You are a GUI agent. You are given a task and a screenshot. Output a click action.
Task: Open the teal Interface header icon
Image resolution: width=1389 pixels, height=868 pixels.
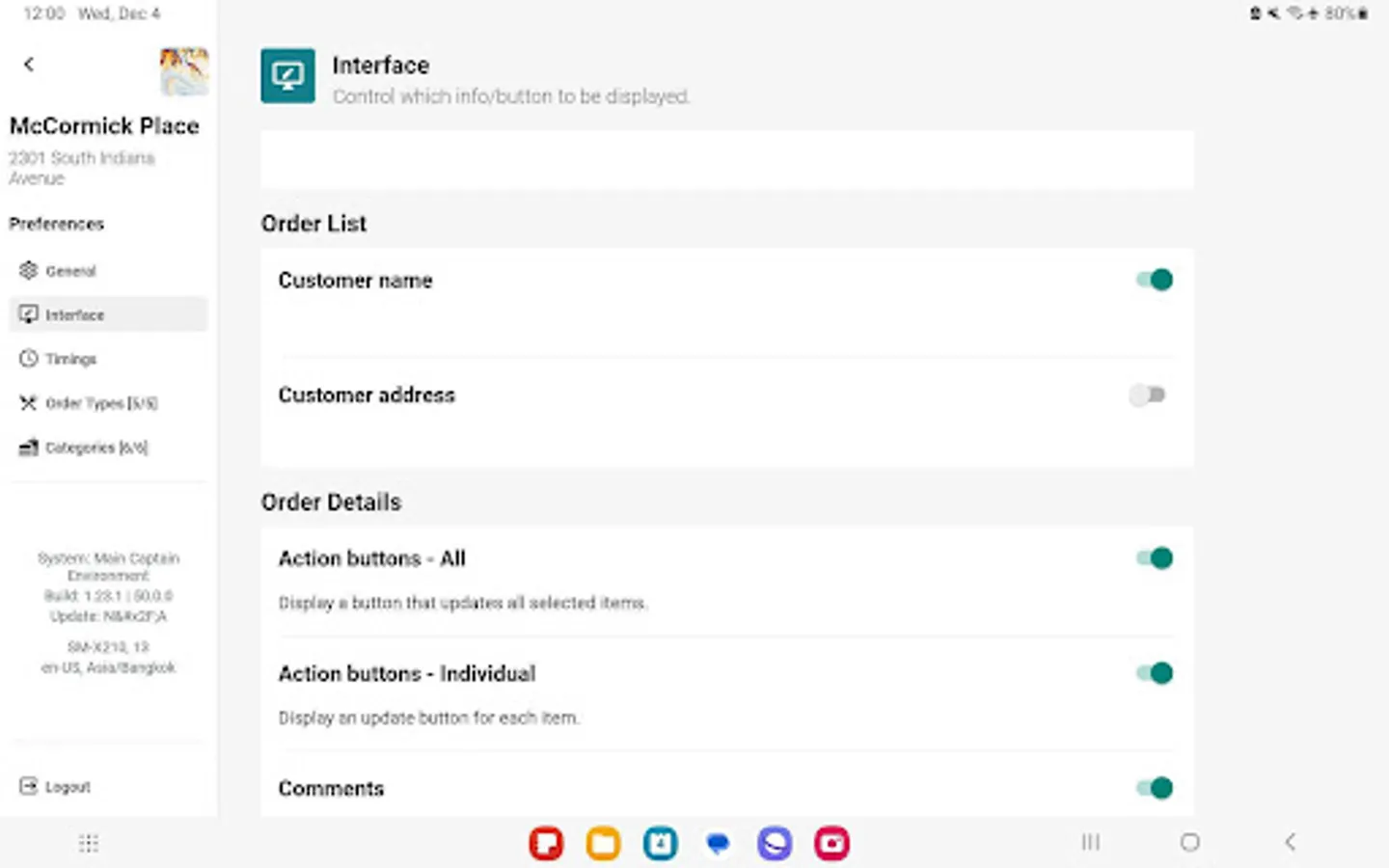point(287,75)
